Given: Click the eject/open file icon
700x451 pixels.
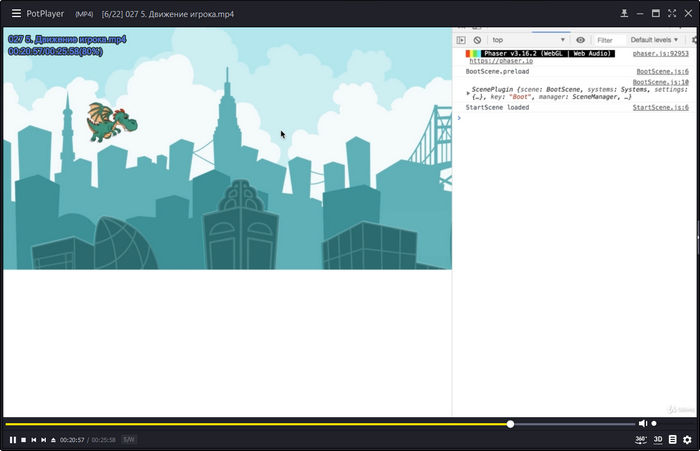Looking at the screenshot, I should pyautogui.click(x=53, y=440).
